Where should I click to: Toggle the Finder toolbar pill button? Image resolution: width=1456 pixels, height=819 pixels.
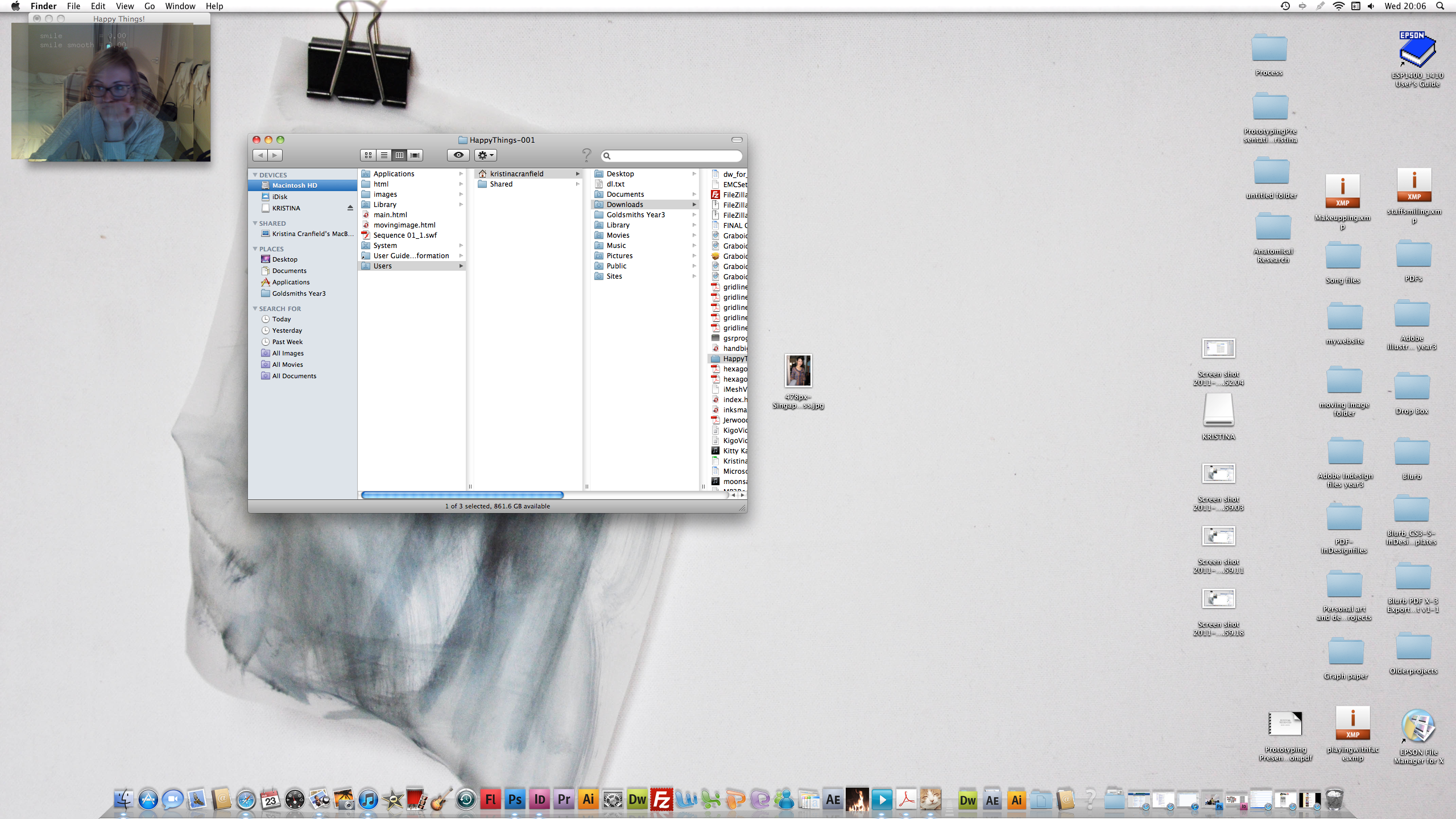pyautogui.click(x=737, y=140)
